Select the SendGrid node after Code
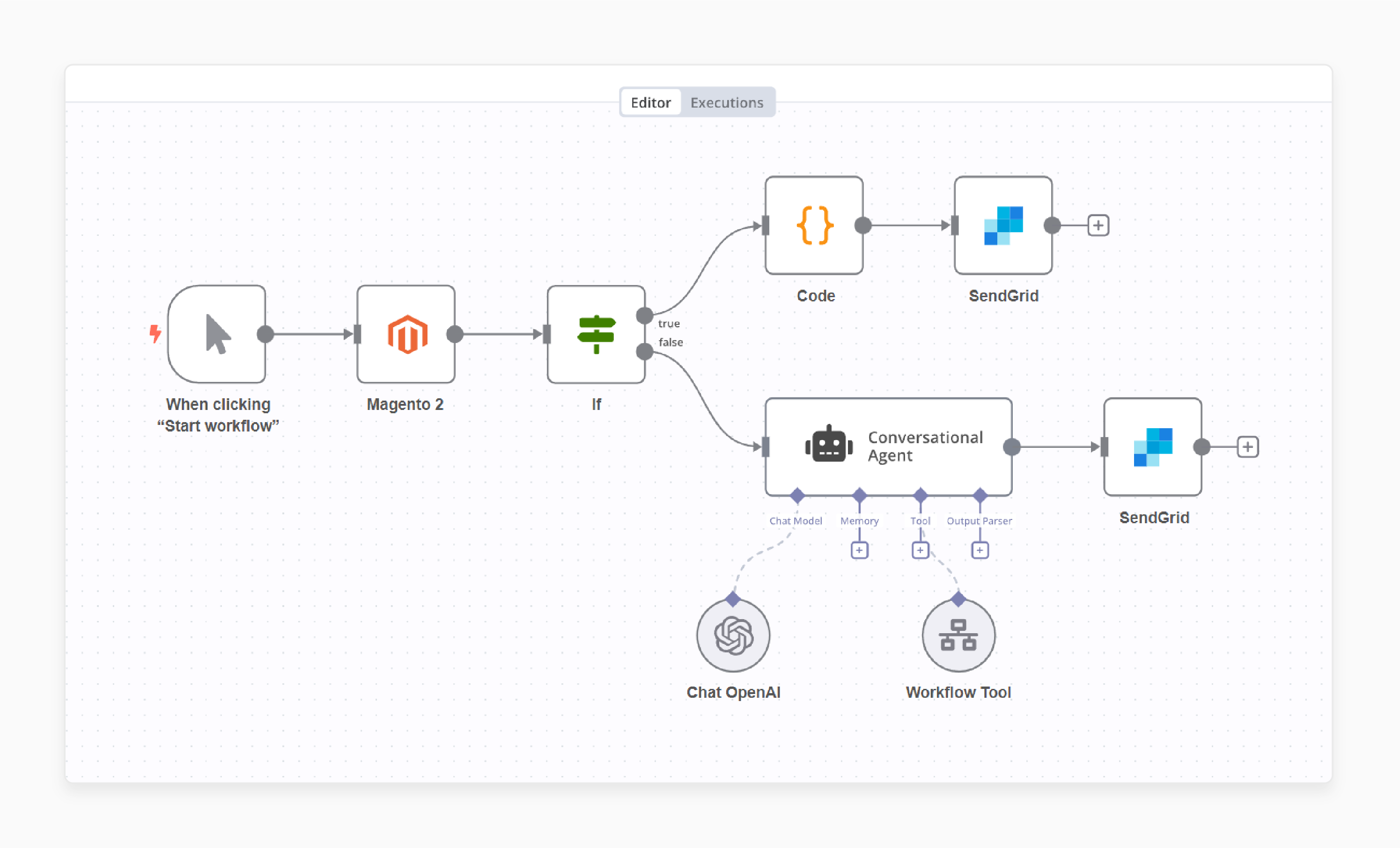 (x=1003, y=226)
